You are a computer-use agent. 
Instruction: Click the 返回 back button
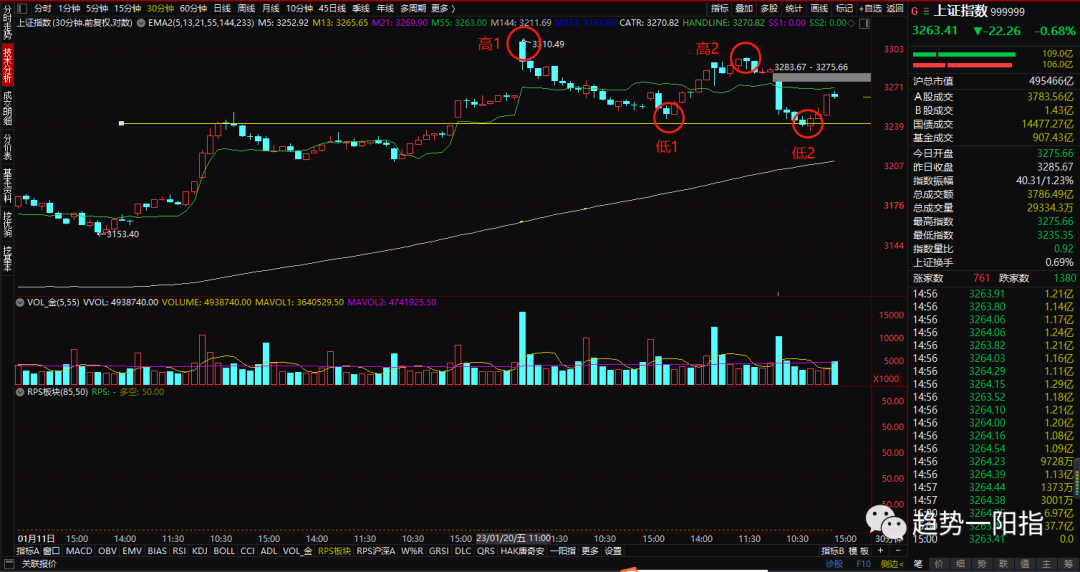pos(895,8)
